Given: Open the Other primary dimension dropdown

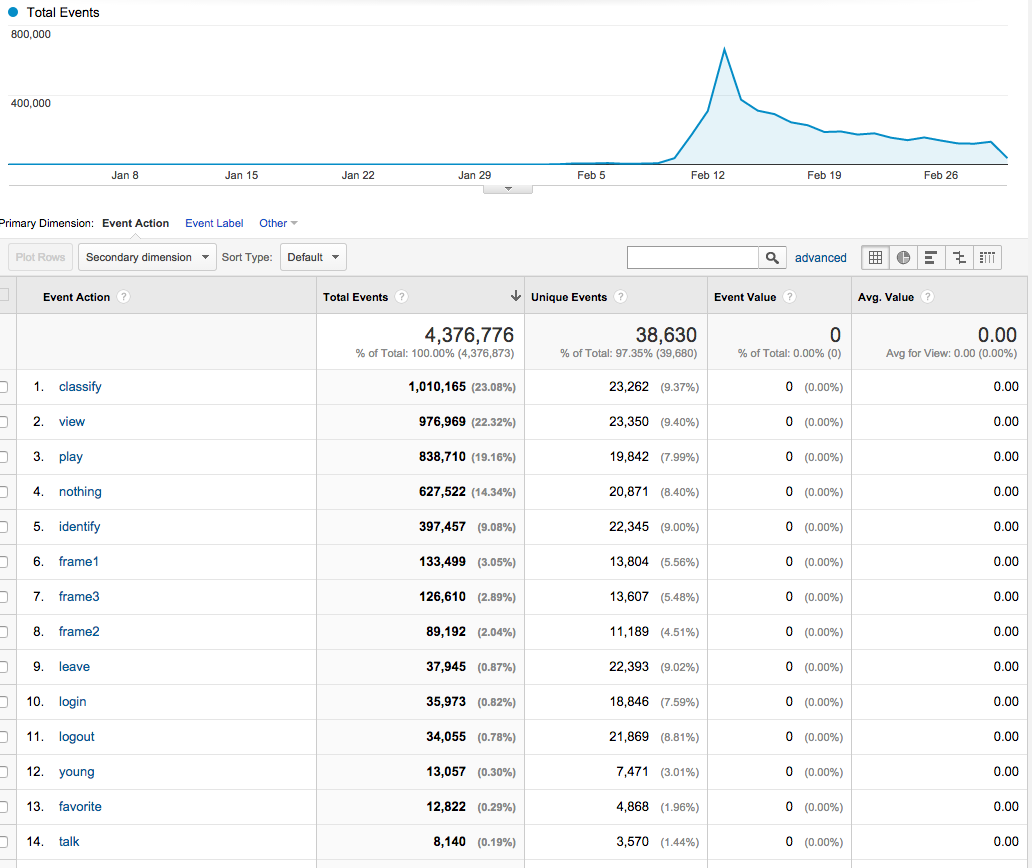Looking at the screenshot, I should (x=278, y=223).
